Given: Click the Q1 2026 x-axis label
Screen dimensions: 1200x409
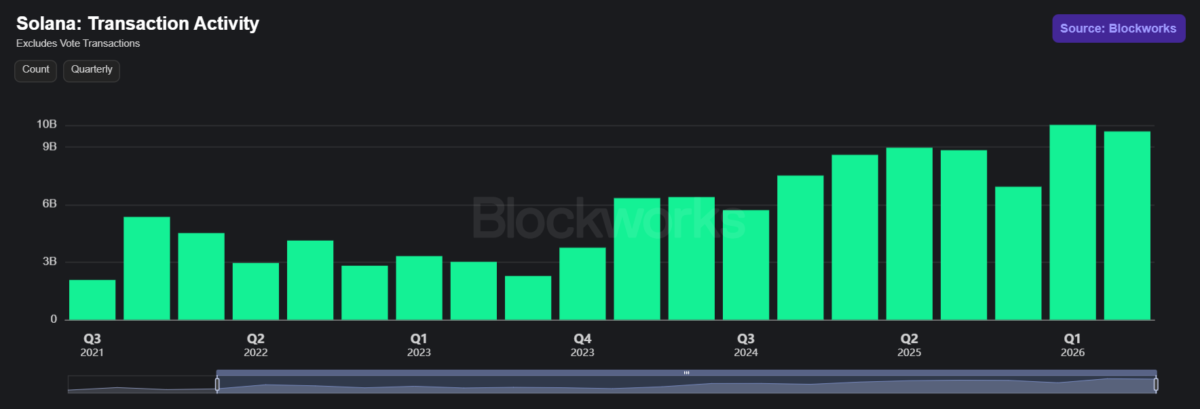Looking at the screenshot, I should coord(1073,345).
